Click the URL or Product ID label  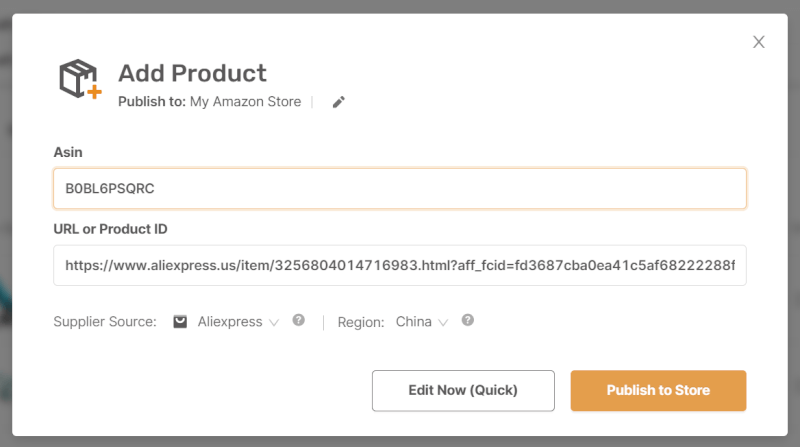tap(110, 229)
